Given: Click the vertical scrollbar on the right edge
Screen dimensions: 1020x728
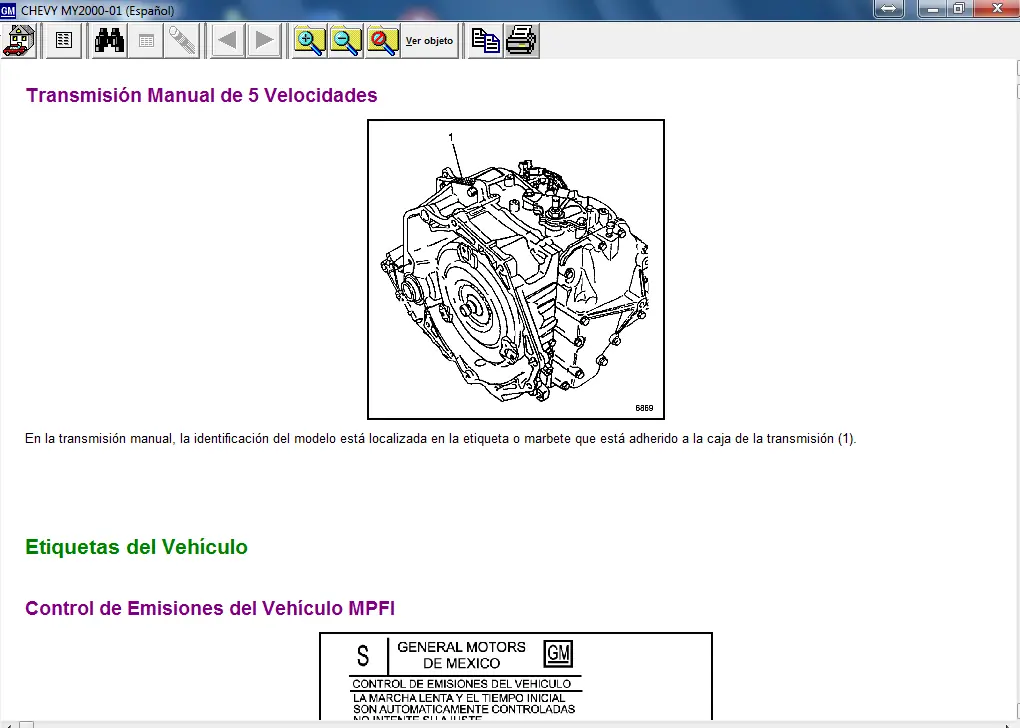Looking at the screenshot, I should (x=1017, y=390).
